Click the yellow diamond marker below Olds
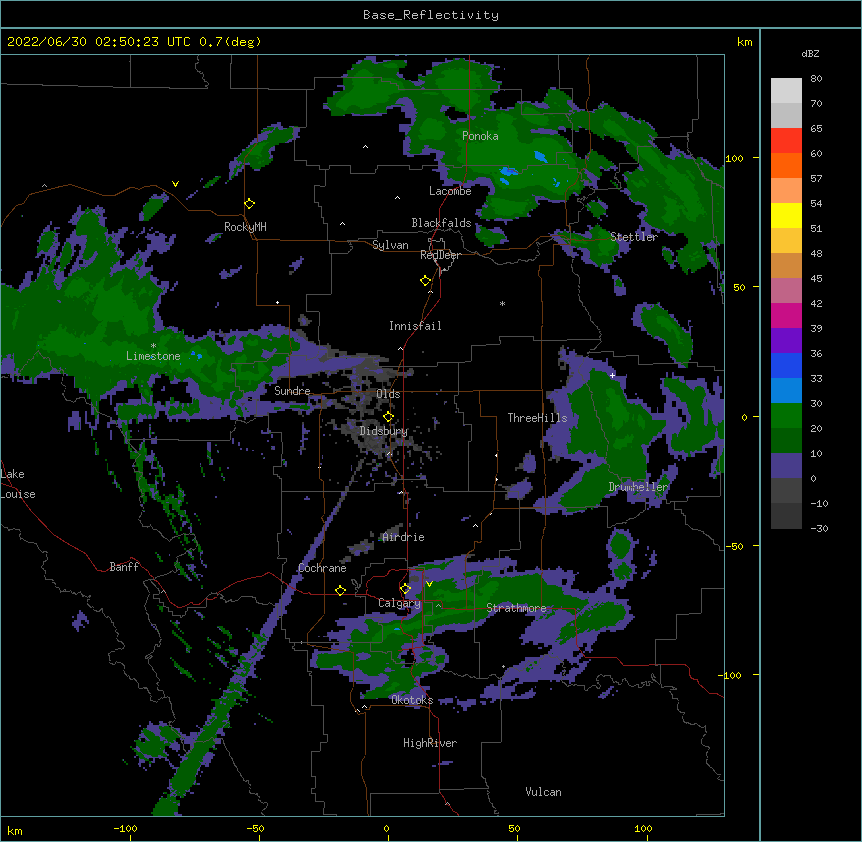862x842 pixels. coord(388,417)
